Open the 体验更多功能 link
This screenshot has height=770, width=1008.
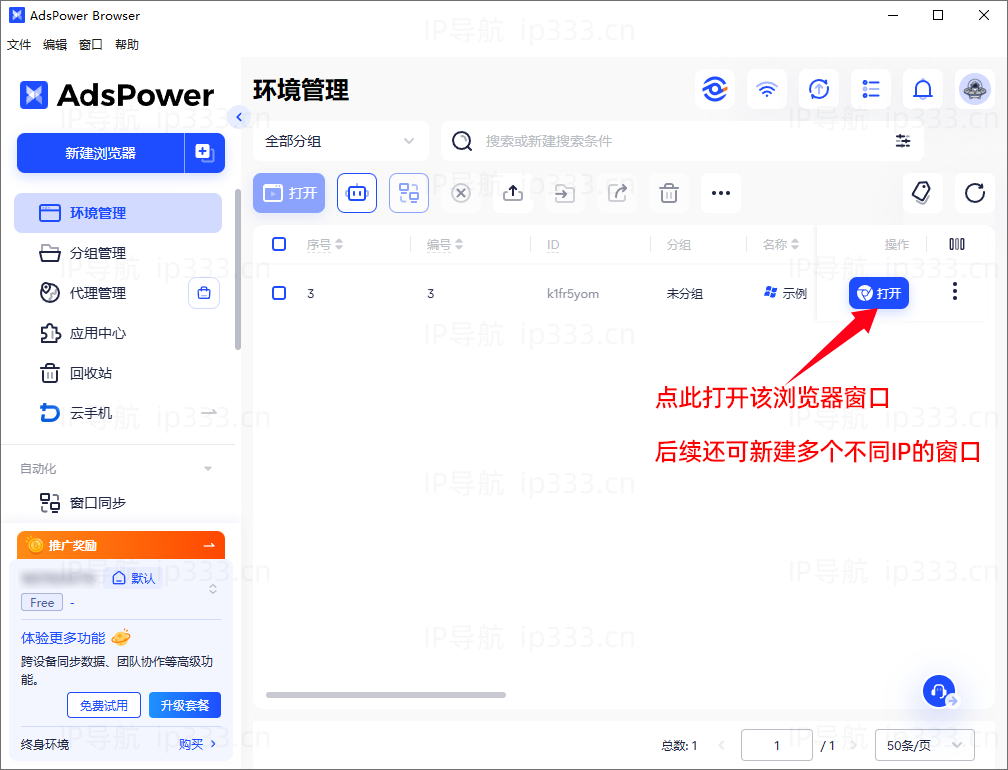63,638
